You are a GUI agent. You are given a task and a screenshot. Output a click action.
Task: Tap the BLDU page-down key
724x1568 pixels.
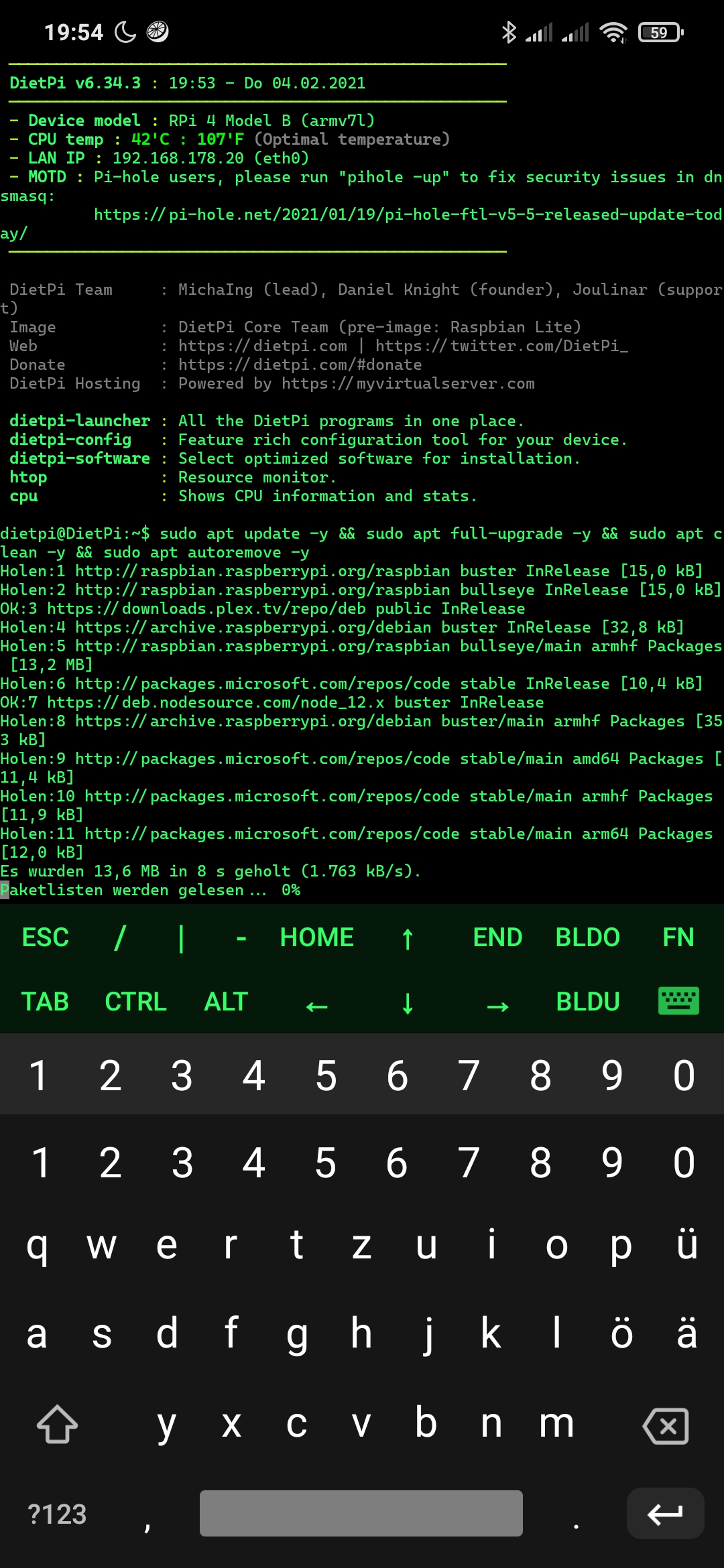(x=588, y=1001)
